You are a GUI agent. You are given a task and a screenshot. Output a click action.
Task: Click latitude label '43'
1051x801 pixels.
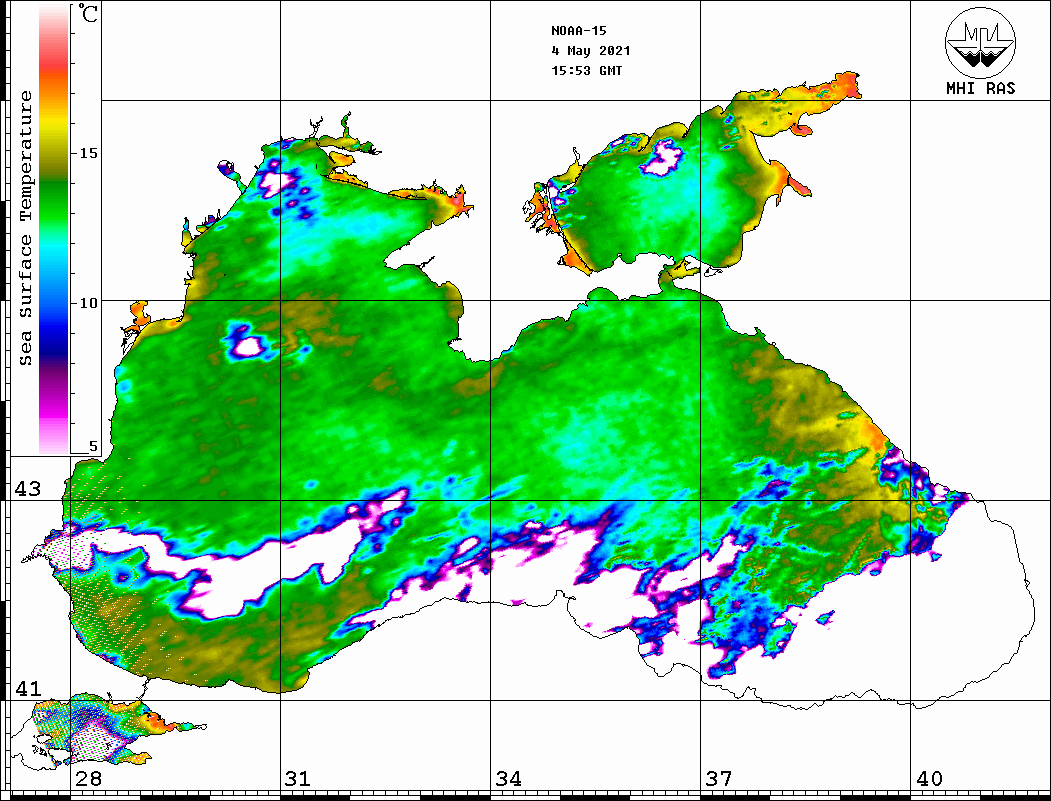click(28, 489)
